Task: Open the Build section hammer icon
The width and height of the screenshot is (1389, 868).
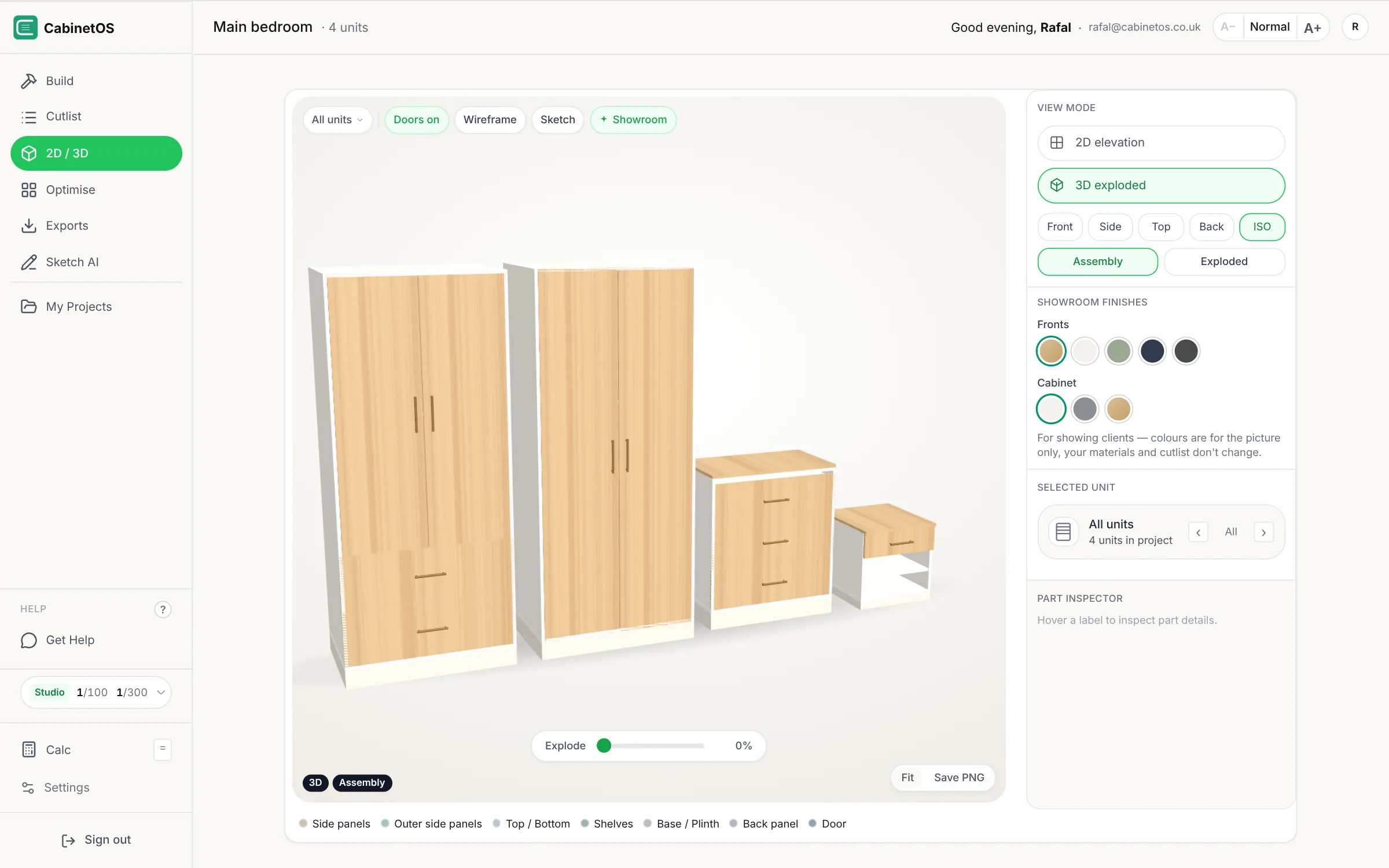Action: point(29,81)
